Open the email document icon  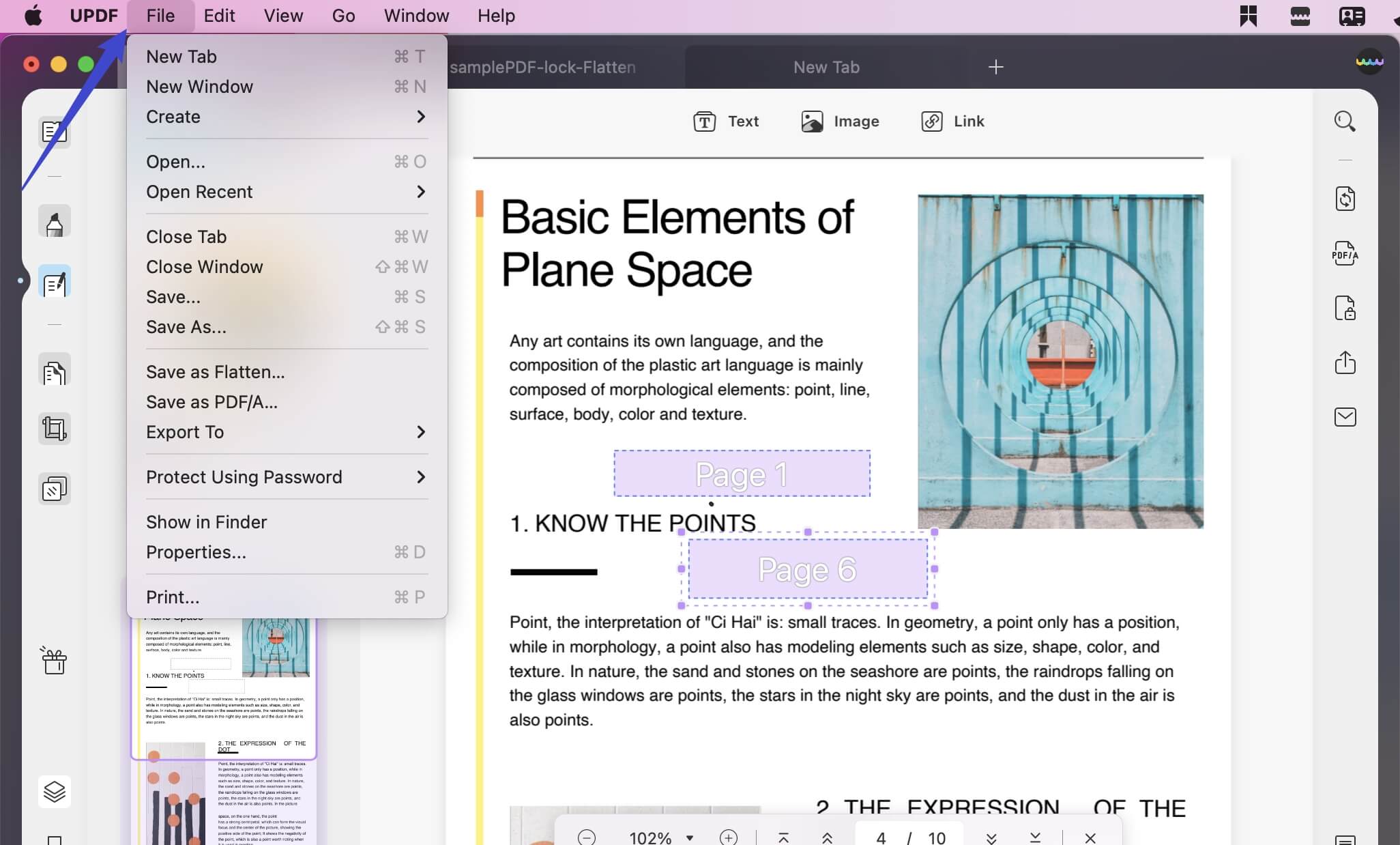pyautogui.click(x=1345, y=416)
